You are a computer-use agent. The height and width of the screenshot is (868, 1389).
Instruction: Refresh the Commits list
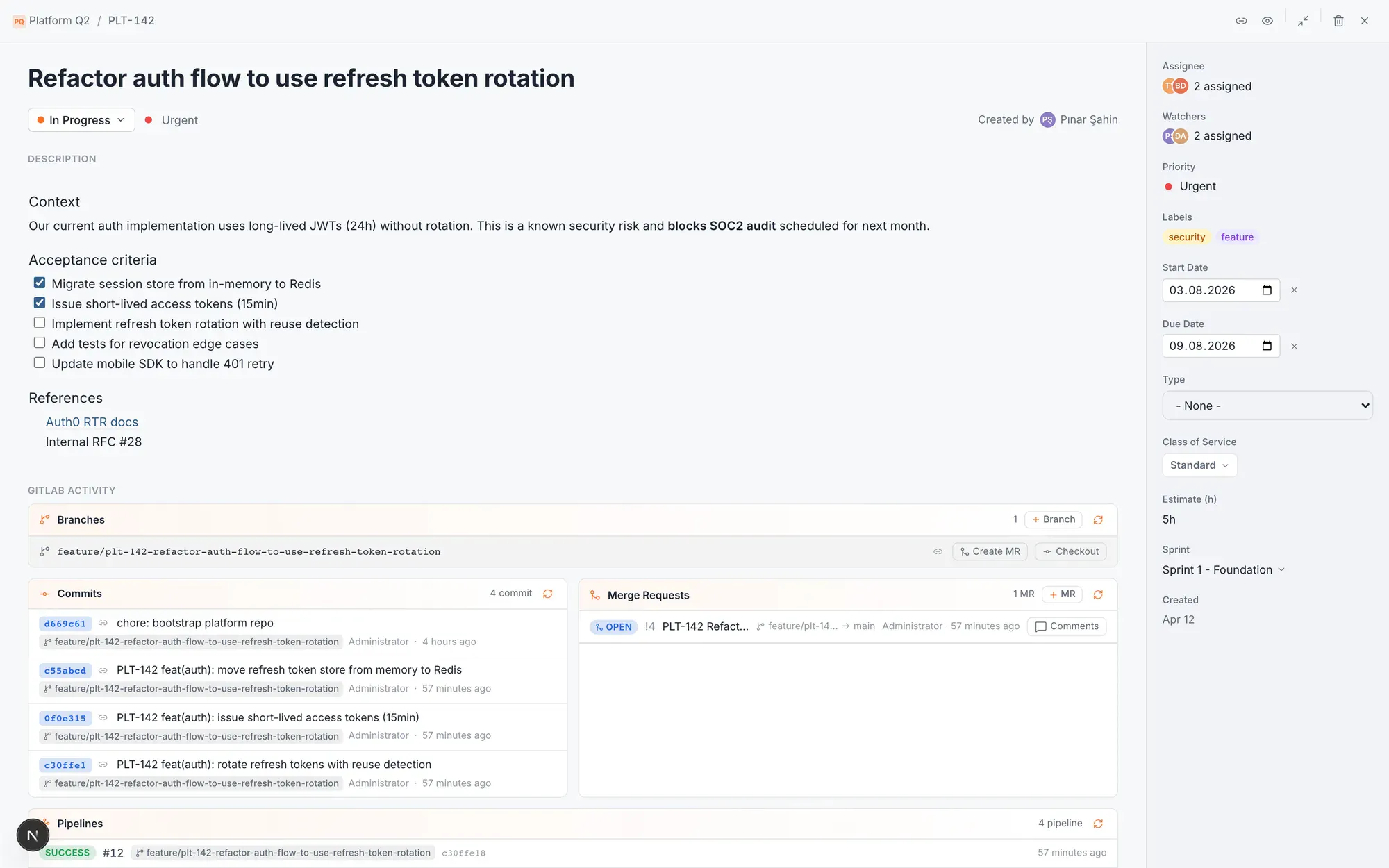click(x=548, y=594)
